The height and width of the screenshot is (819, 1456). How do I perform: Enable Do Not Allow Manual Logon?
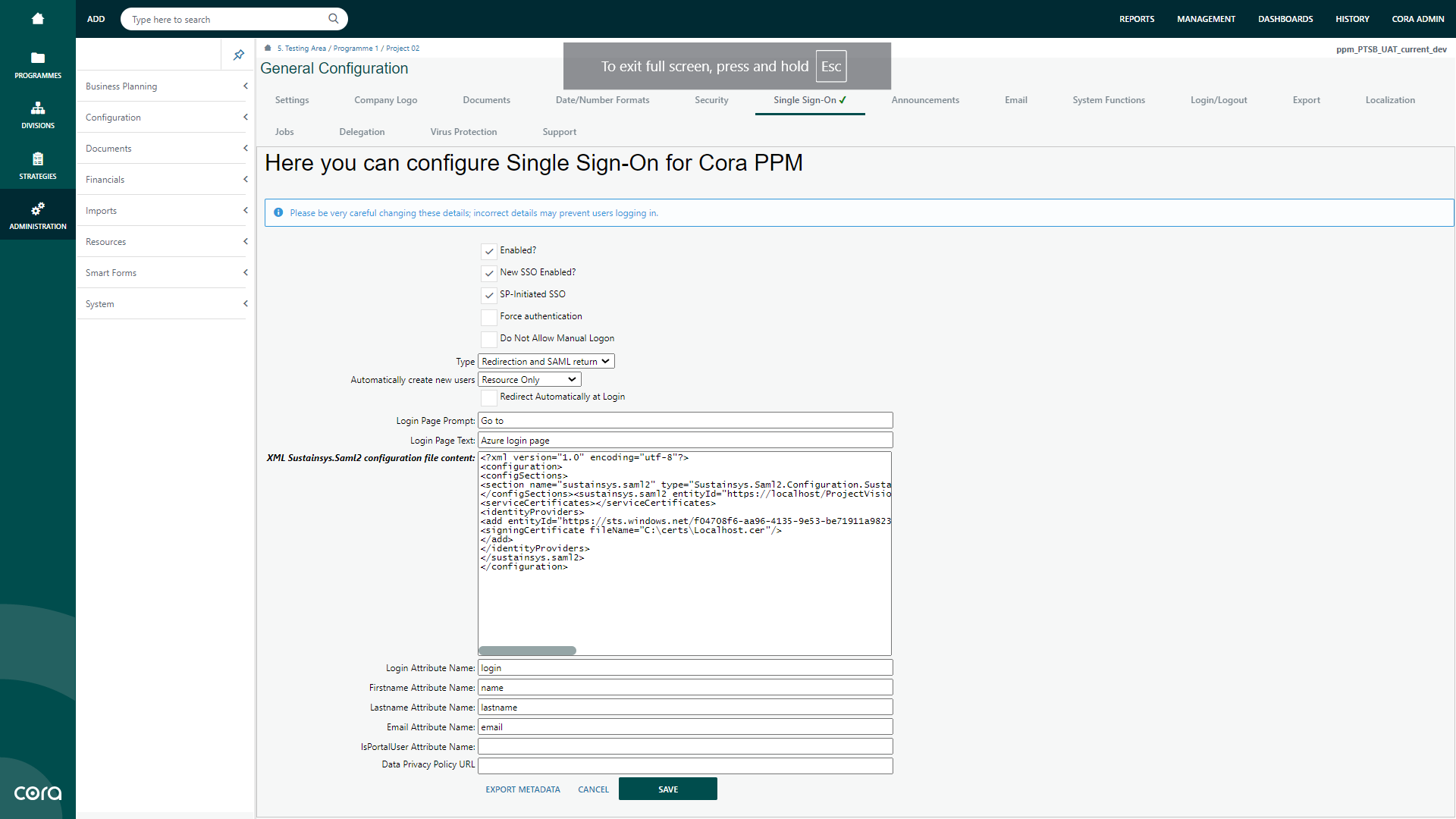tap(489, 339)
